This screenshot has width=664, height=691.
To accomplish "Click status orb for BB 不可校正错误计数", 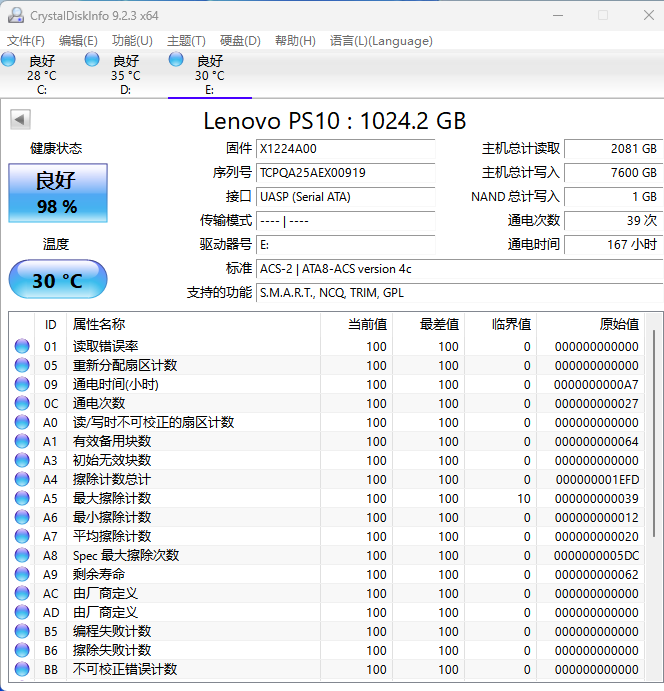I will tap(22, 670).
